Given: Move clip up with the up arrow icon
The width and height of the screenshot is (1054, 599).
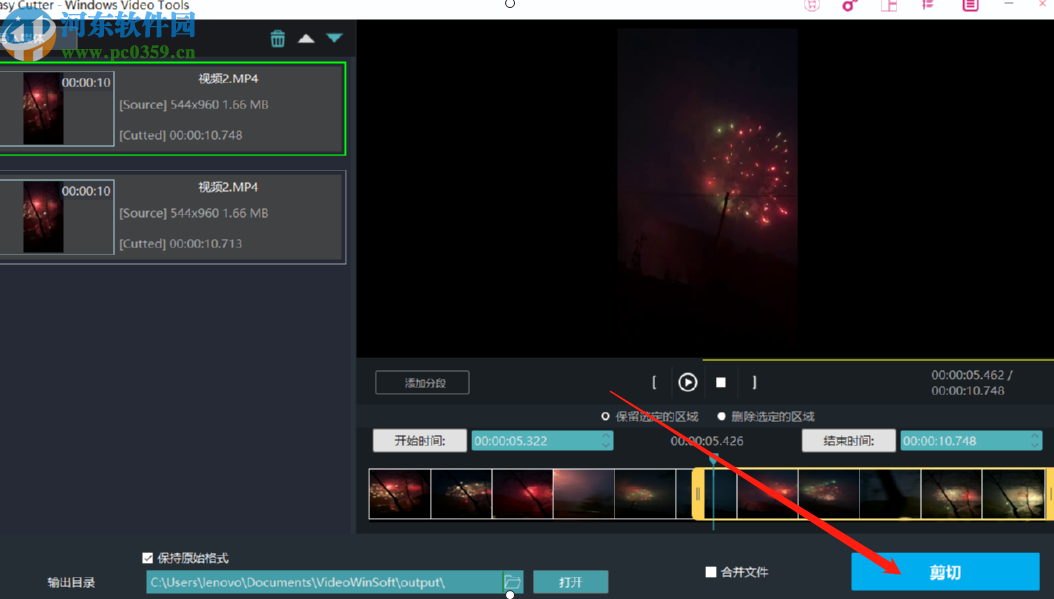Looking at the screenshot, I should click(306, 38).
